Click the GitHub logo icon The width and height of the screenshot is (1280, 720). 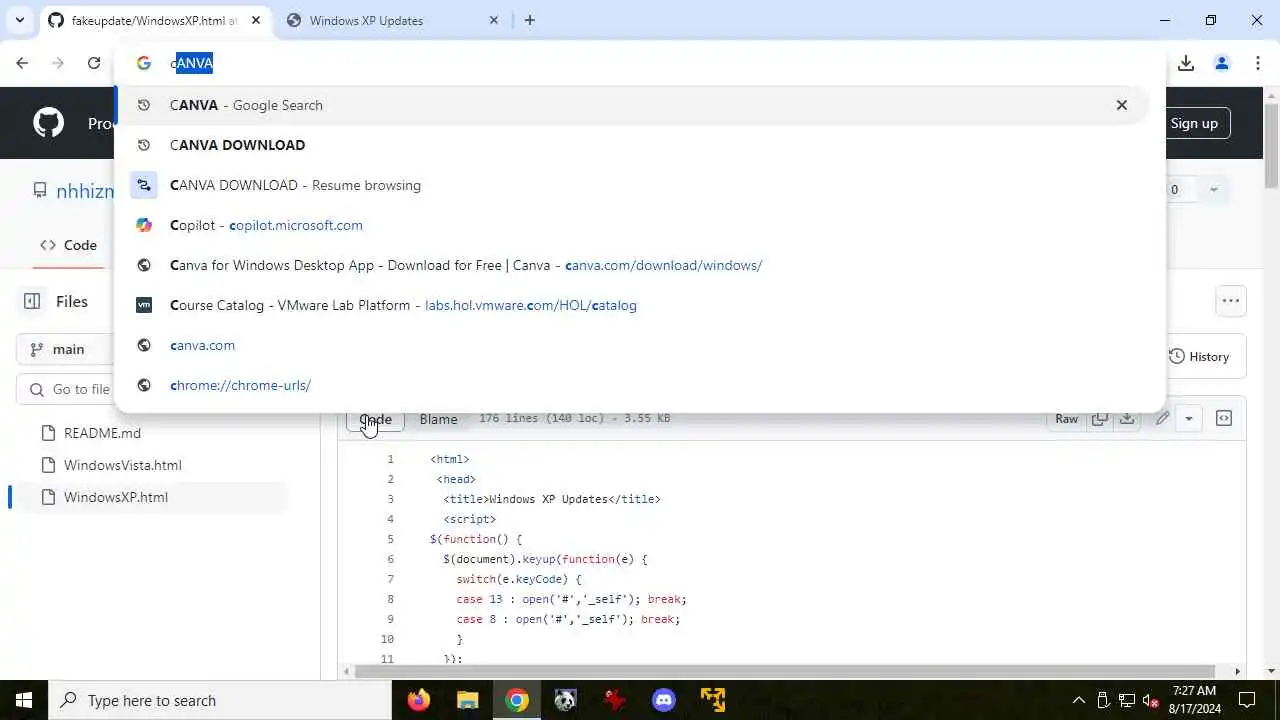[48, 123]
